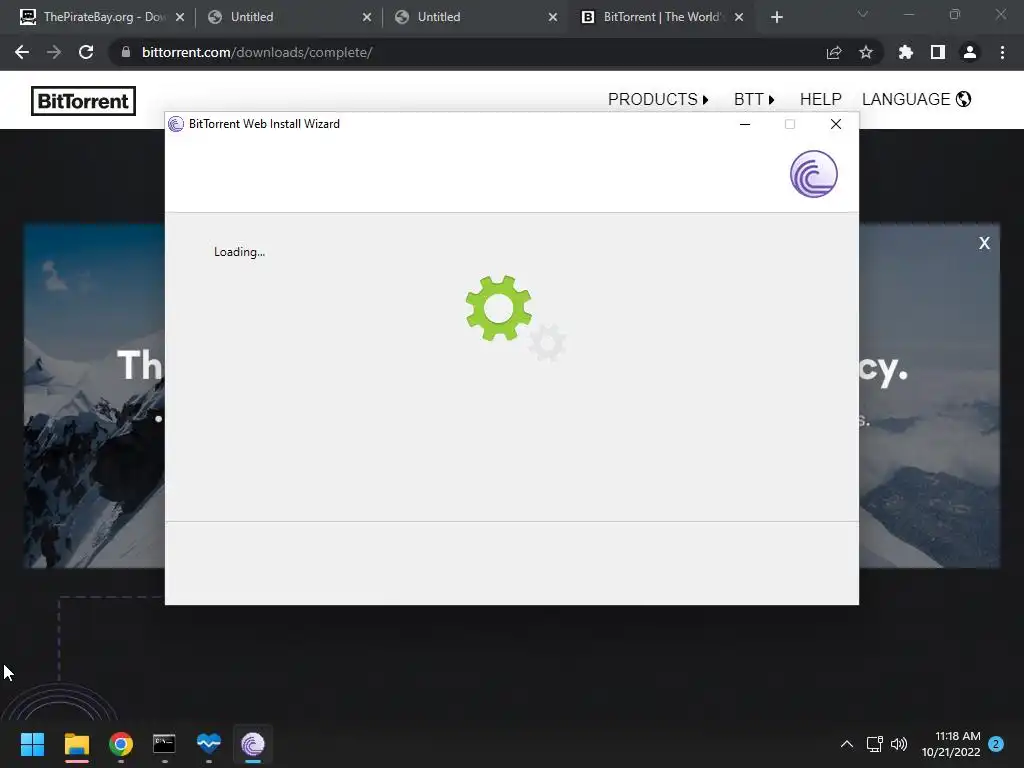The height and width of the screenshot is (768, 1024).
Task: Open File Explorer from the taskbar
Action: [76, 744]
